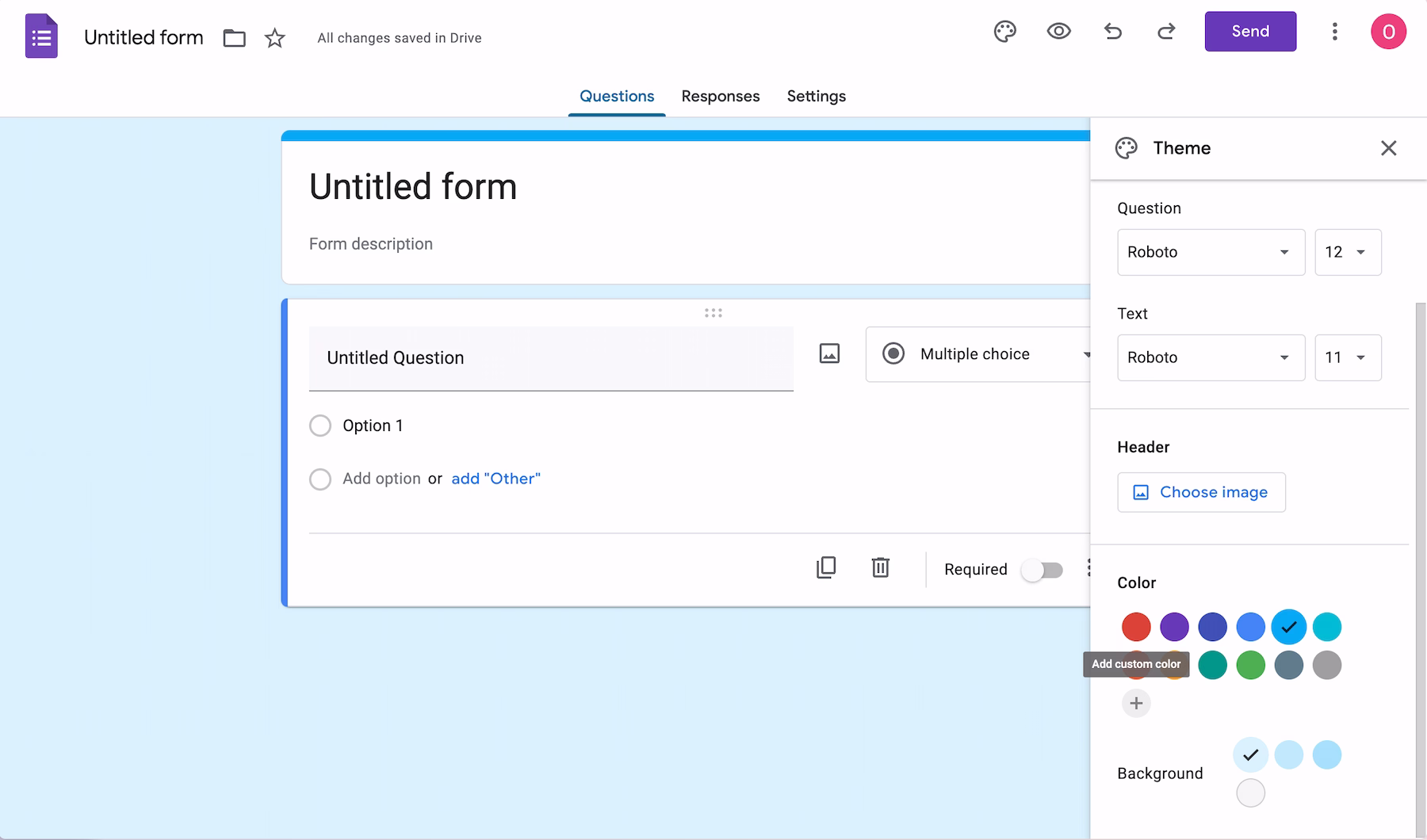Select the red theme color swatch
This screenshot has width=1427, height=840.
pos(1136,627)
